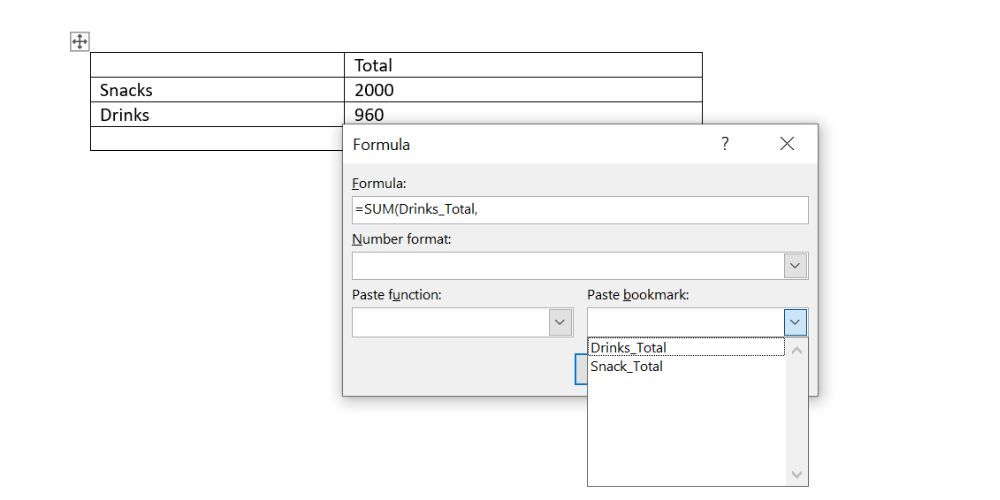Click into the Formula text field

coord(579,210)
